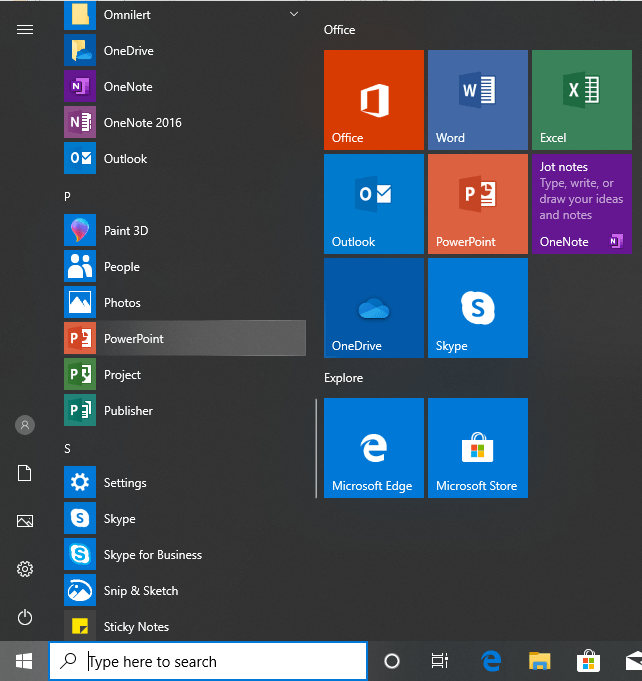The width and height of the screenshot is (642, 681).
Task: Open File Explorer from the taskbar
Action: coord(539,661)
